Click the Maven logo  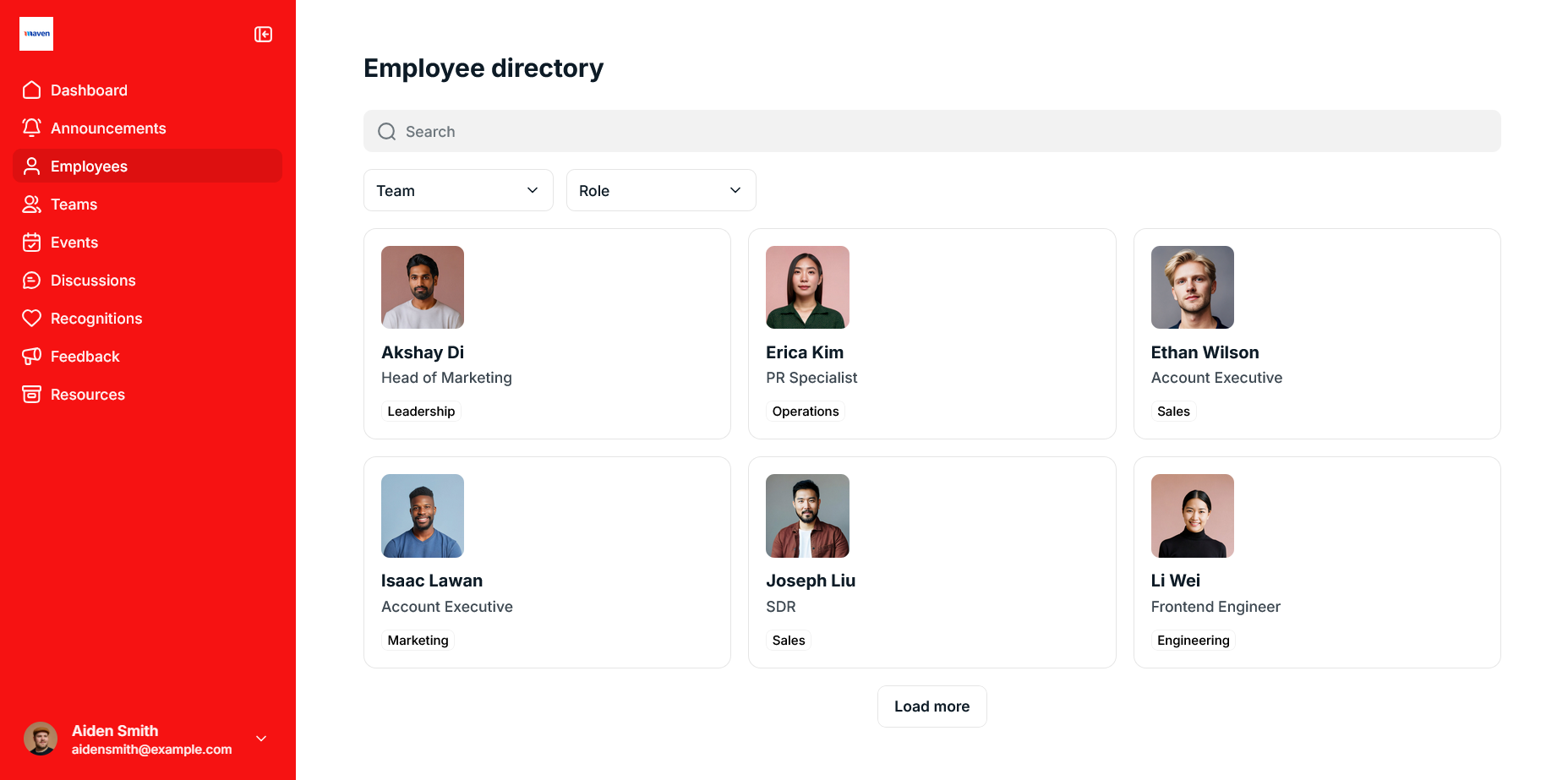36,34
